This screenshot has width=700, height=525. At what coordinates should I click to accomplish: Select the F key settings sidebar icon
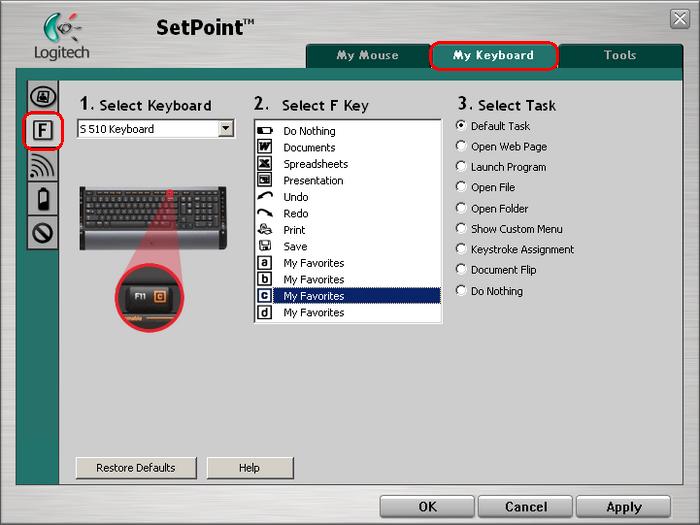click(x=43, y=130)
